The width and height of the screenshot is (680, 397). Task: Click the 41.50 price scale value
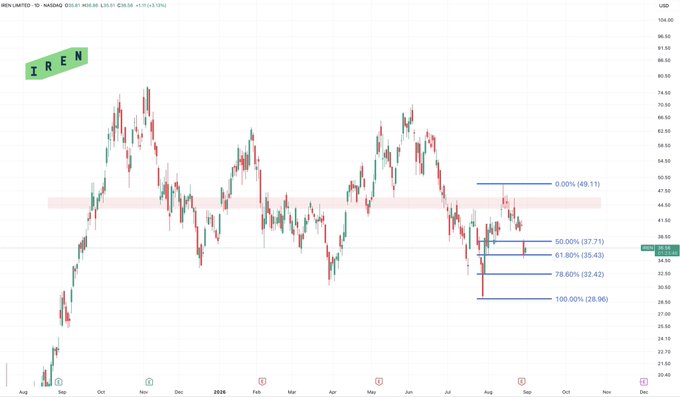[664, 220]
